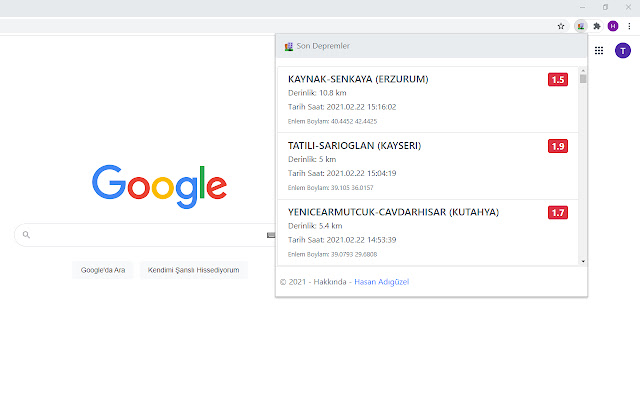Click the © 2021 - Hakkında footer text

tap(313, 282)
